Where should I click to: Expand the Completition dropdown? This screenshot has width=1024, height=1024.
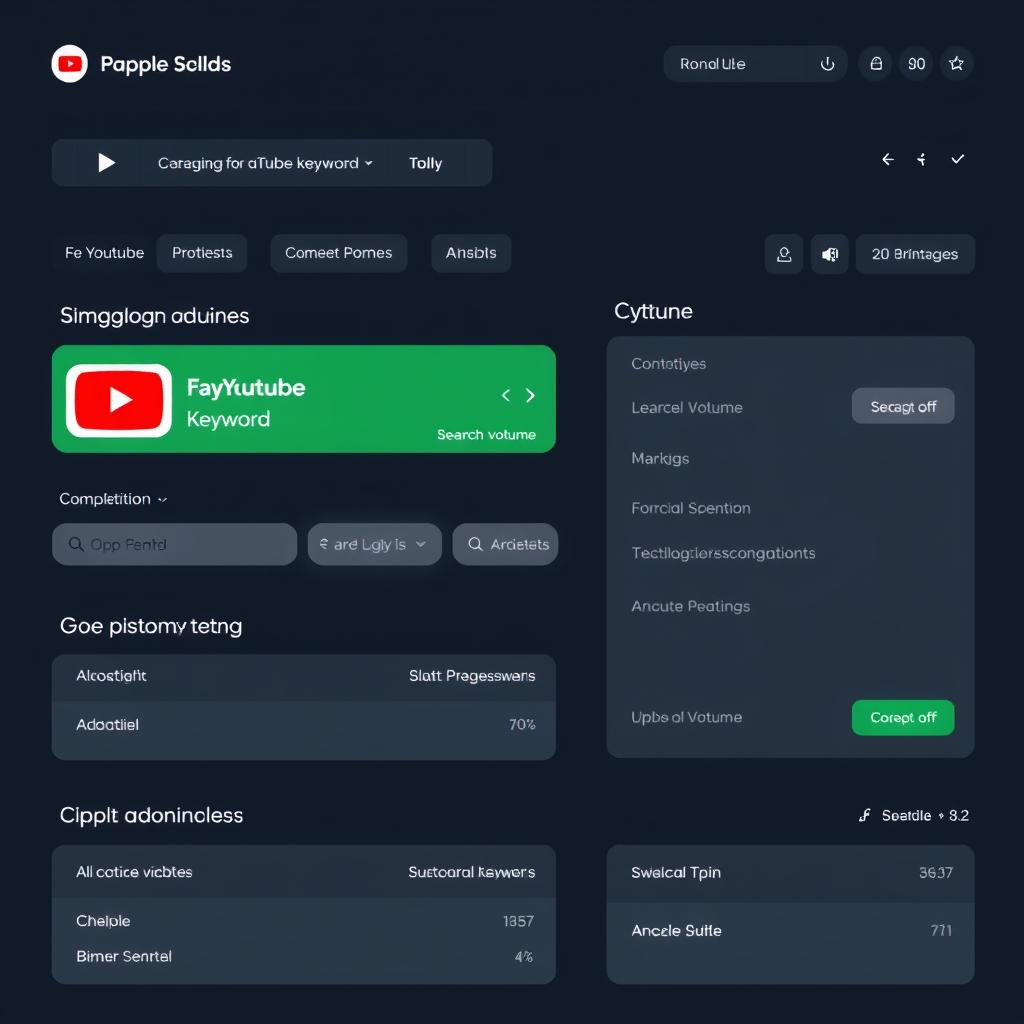113,498
